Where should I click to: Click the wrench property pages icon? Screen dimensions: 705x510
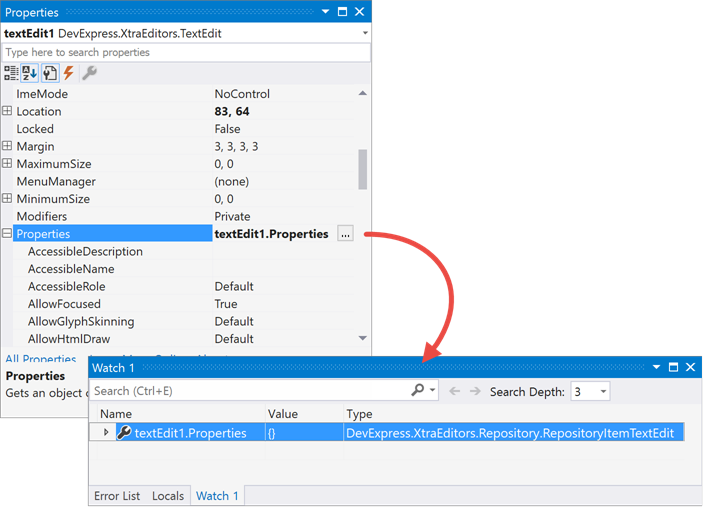point(89,73)
